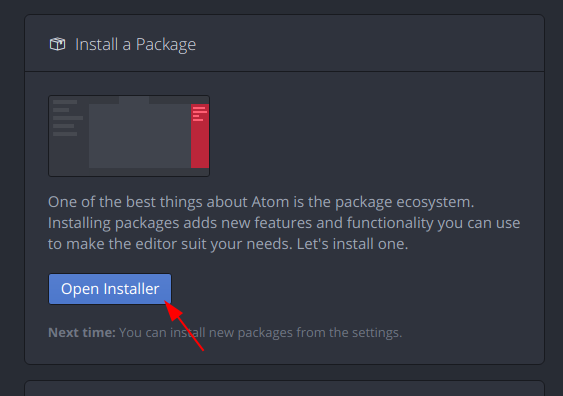Click the pink text lines on red panel
Image resolution: width=563 pixels, height=396 pixels.
[x=200, y=114]
